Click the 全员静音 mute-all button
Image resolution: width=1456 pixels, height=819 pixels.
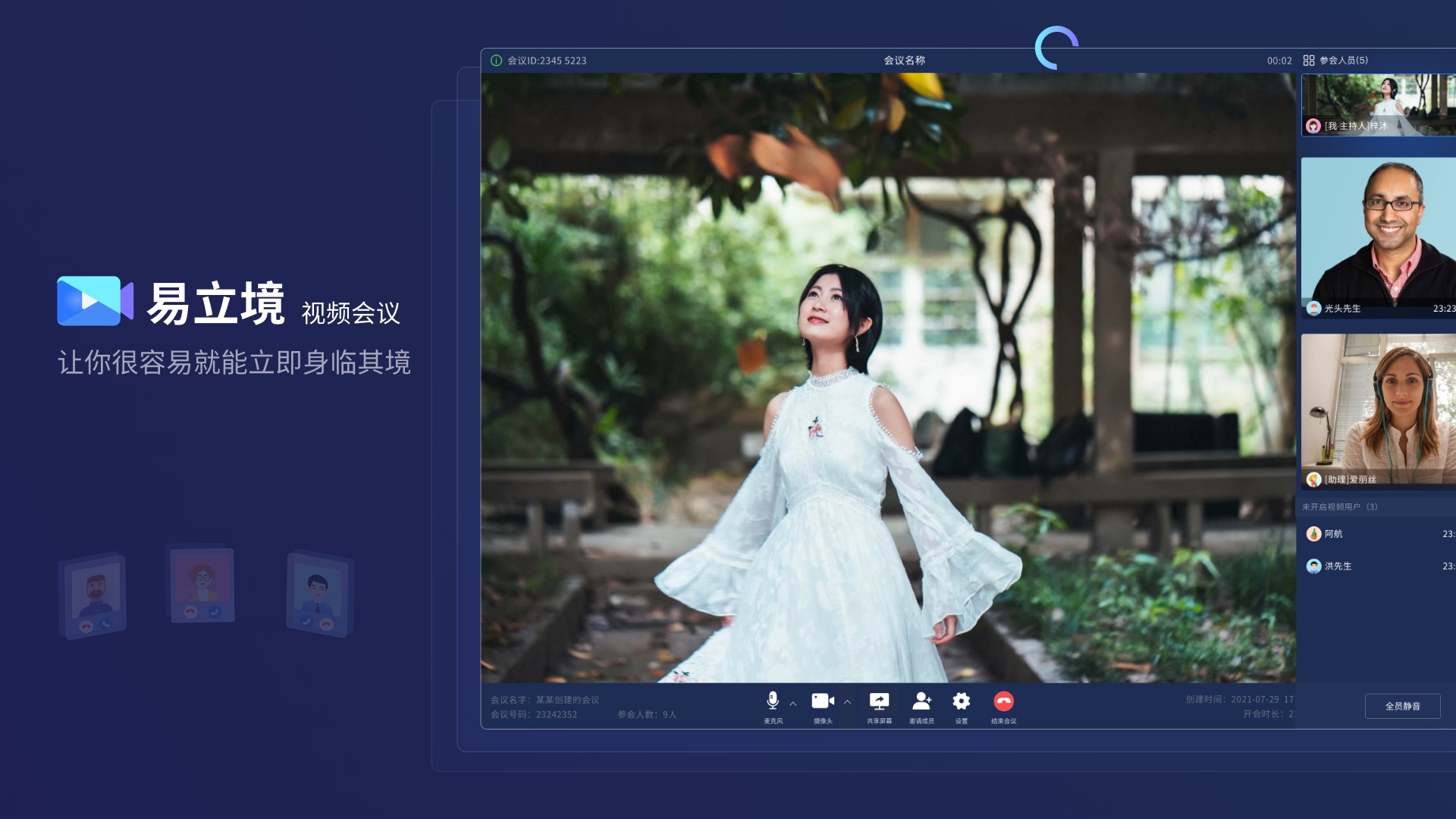pyautogui.click(x=1402, y=706)
